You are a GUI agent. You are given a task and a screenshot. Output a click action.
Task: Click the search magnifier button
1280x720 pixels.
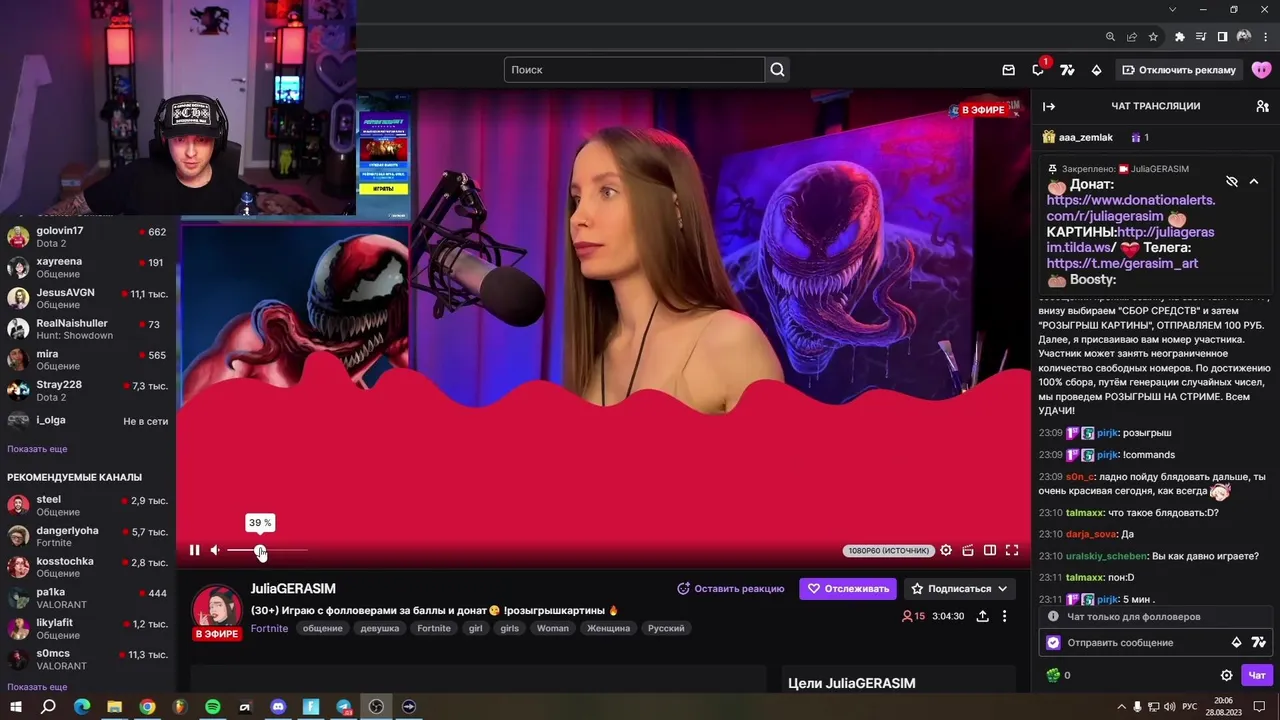tap(777, 70)
